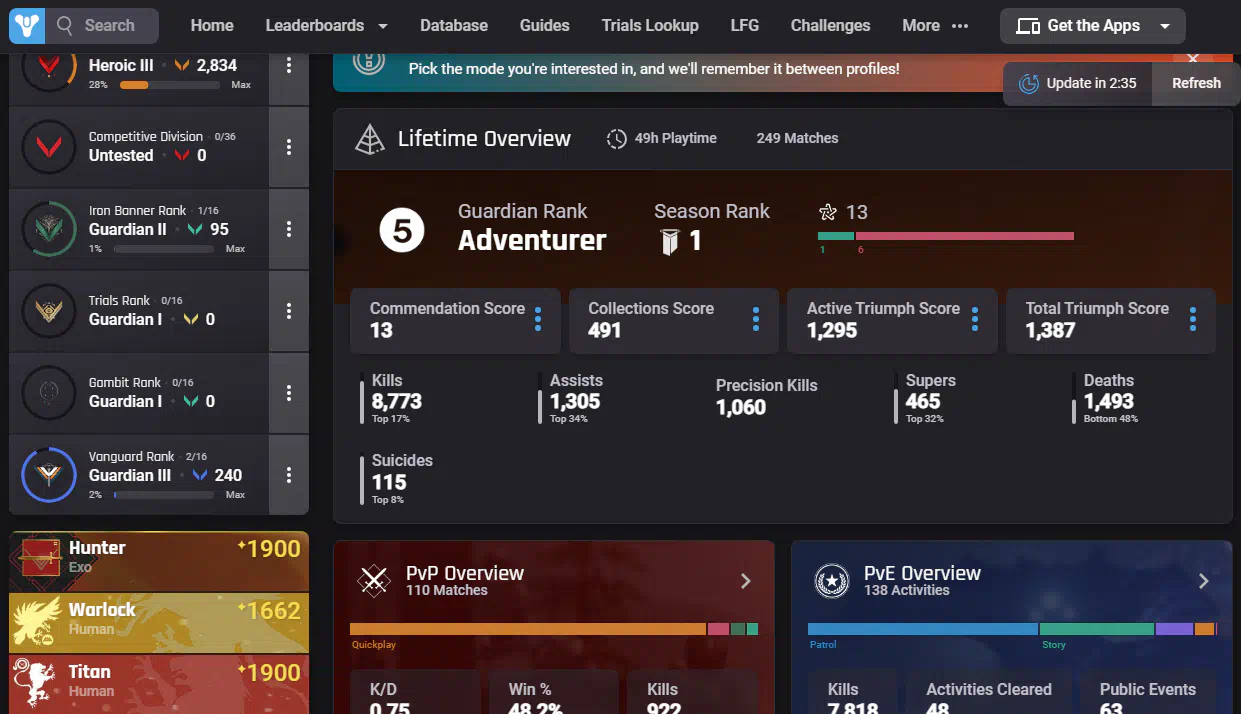This screenshot has height=714, width=1241.
Task: Click the Warlock class emblem icon
Action: pos(36,623)
